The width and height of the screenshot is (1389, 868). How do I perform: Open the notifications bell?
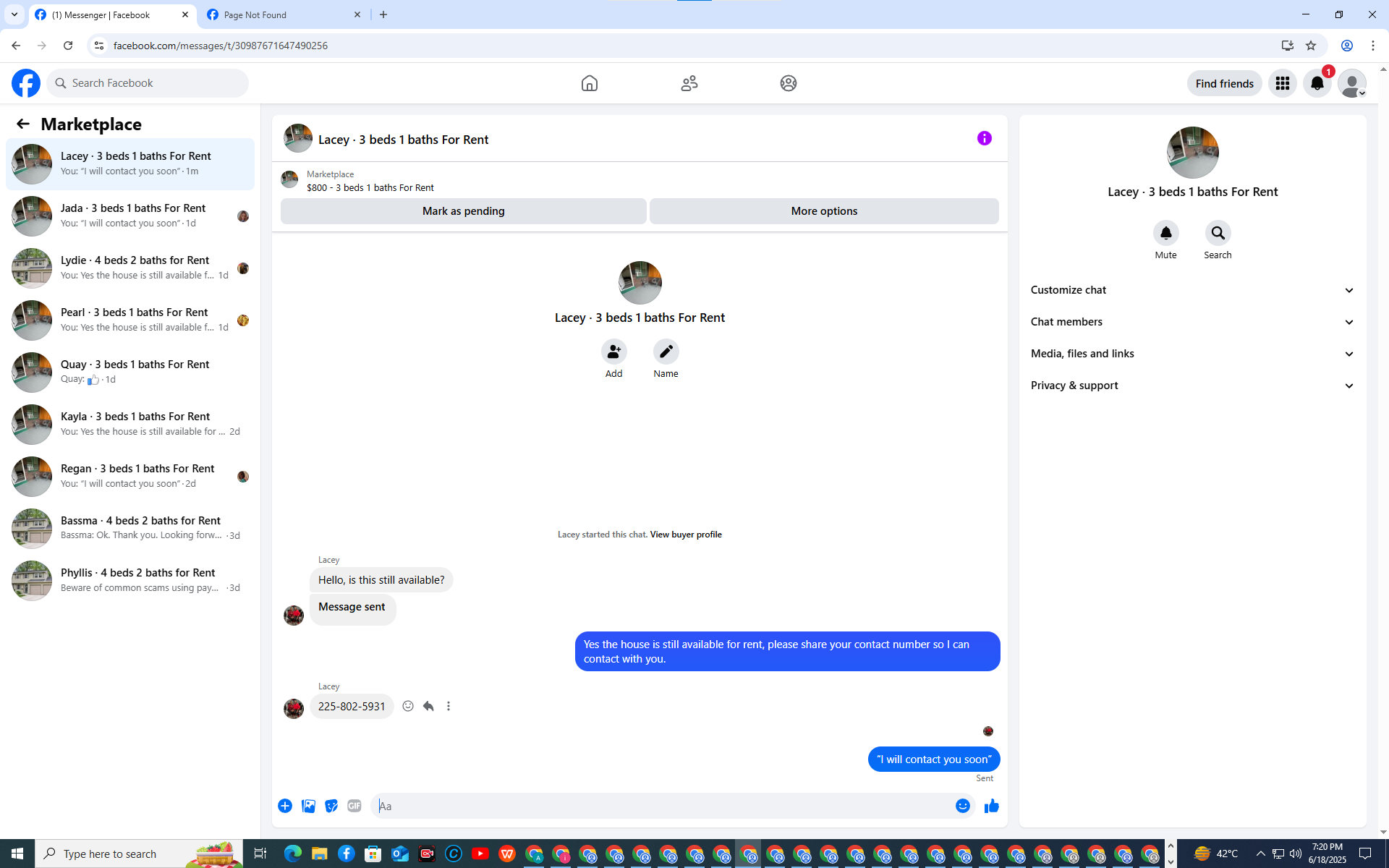click(x=1317, y=83)
